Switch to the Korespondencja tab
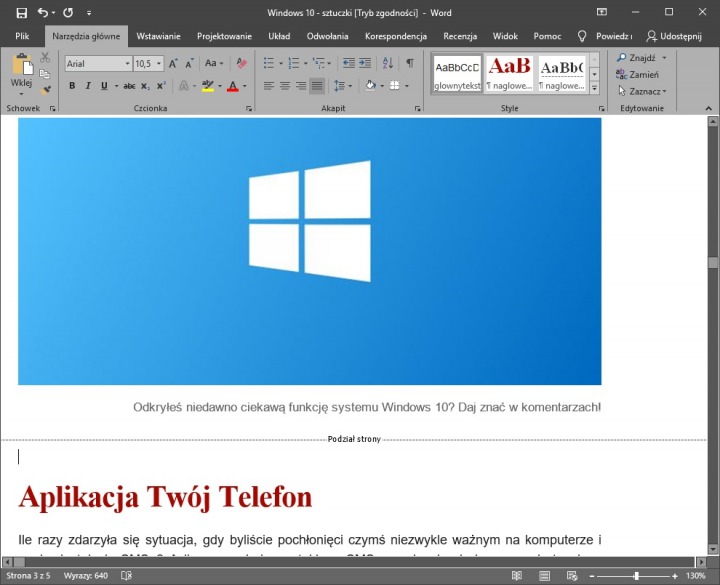 click(396, 36)
